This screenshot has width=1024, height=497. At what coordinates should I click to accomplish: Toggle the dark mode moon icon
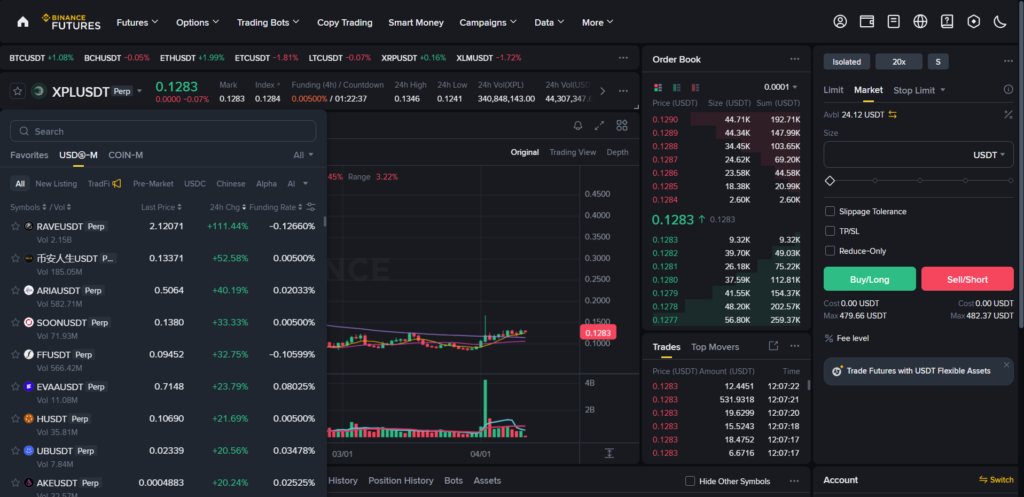click(x=1000, y=22)
